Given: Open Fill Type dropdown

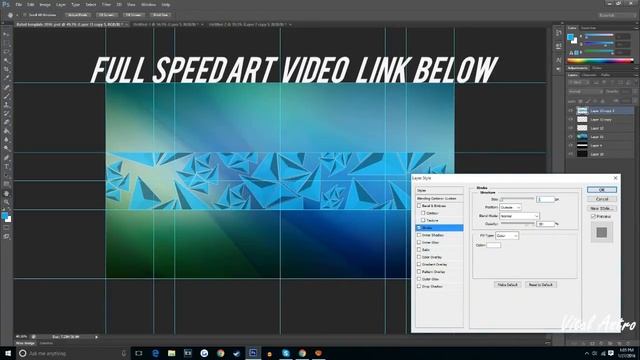Looking at the screenshot, I should (507, 236).
